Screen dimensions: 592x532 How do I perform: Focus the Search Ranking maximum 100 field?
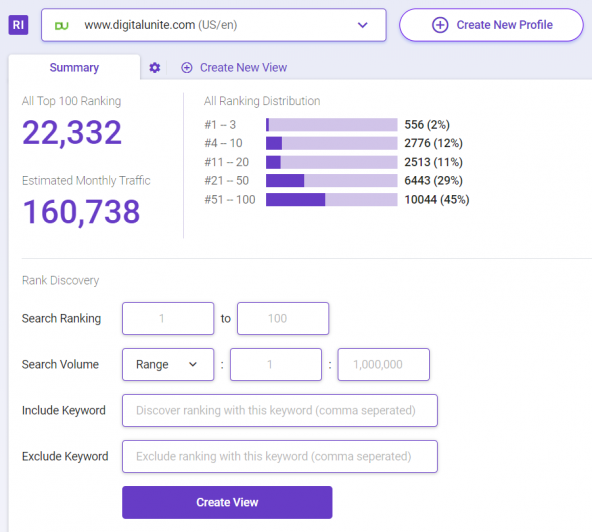283,318
